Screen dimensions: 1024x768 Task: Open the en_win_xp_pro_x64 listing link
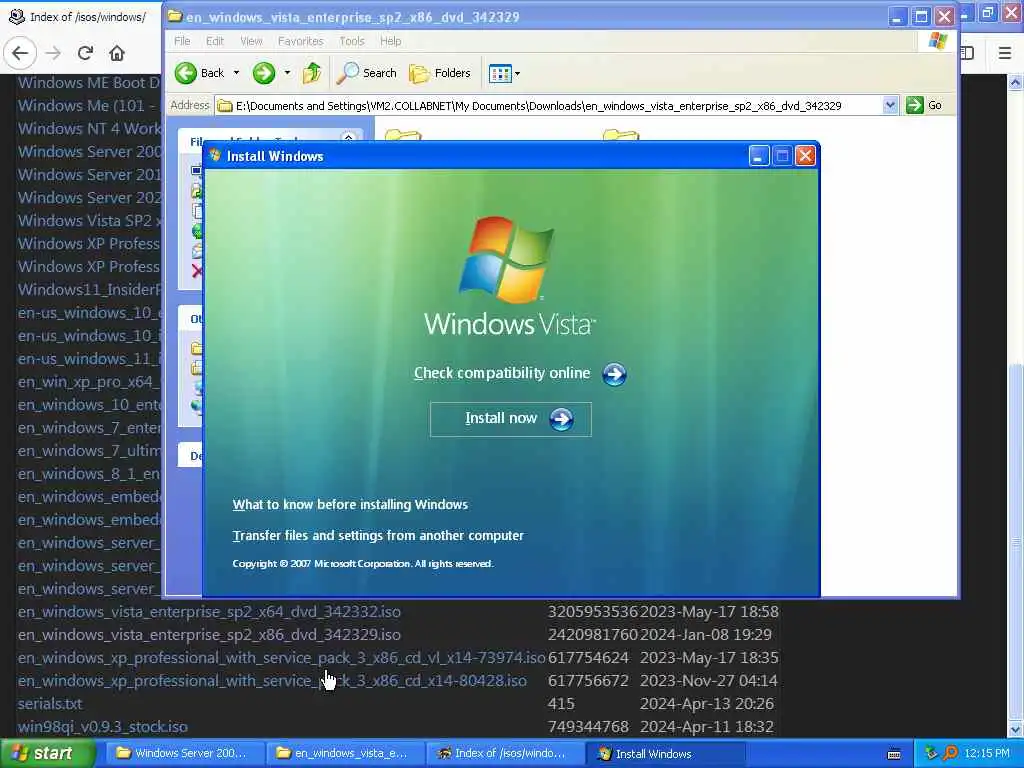[89, 381]
